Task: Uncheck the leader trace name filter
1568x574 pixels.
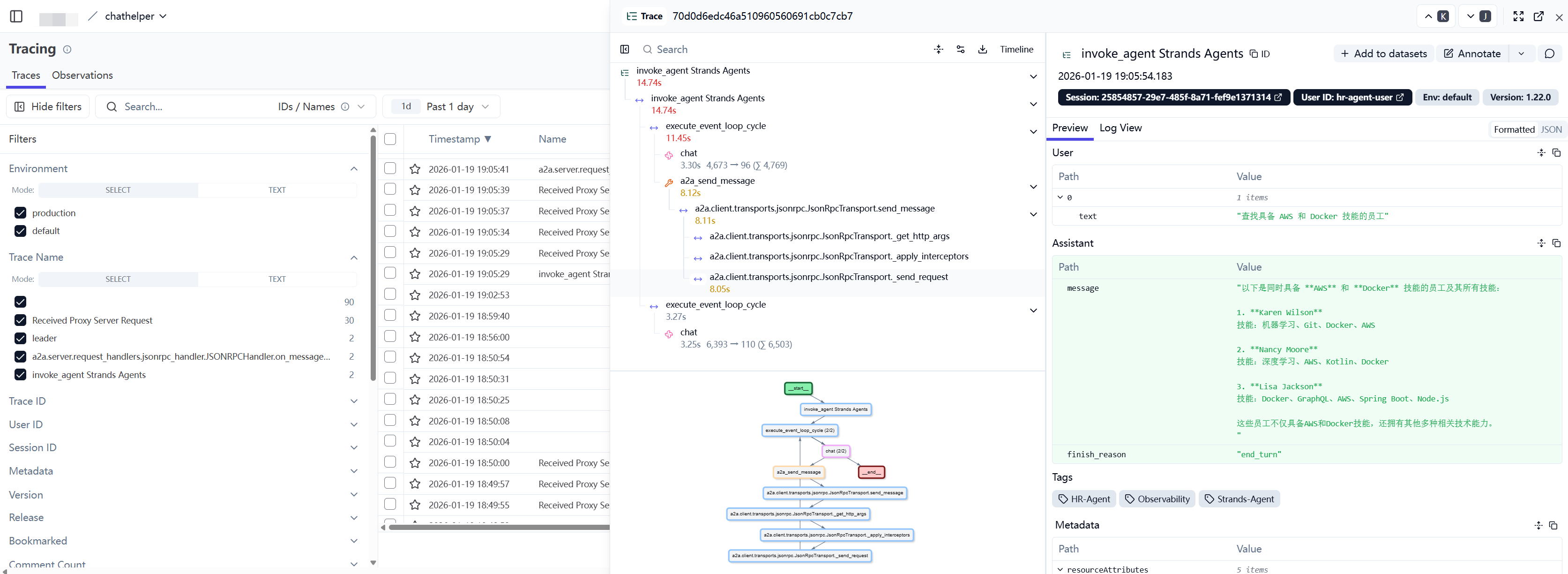Action: [21, 338]
